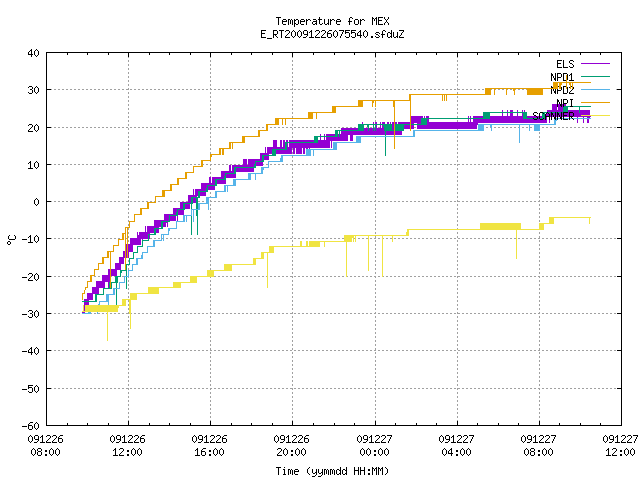Click the ELS legend label
This screenshot has height=480, width=640.
(565, 64)
